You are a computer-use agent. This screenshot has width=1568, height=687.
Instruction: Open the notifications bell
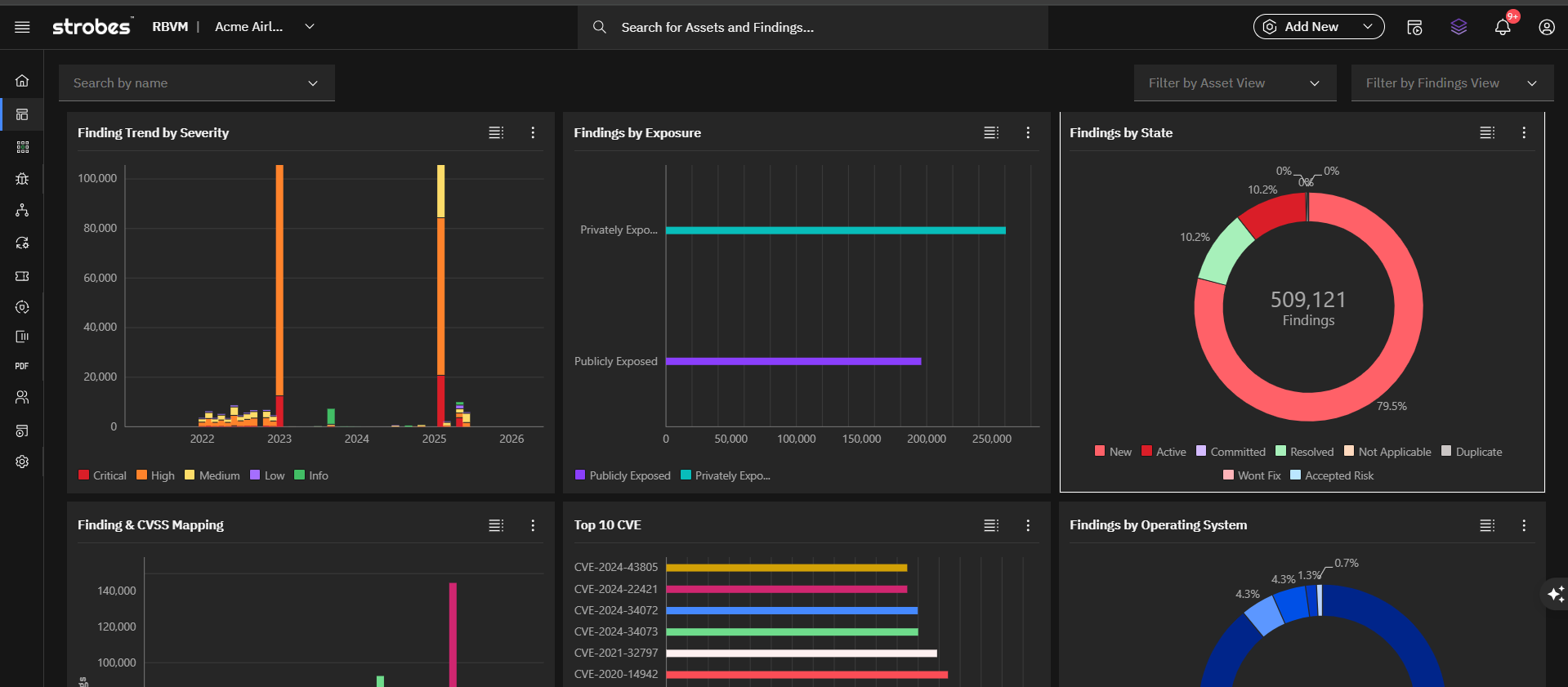coord(1503,27)
